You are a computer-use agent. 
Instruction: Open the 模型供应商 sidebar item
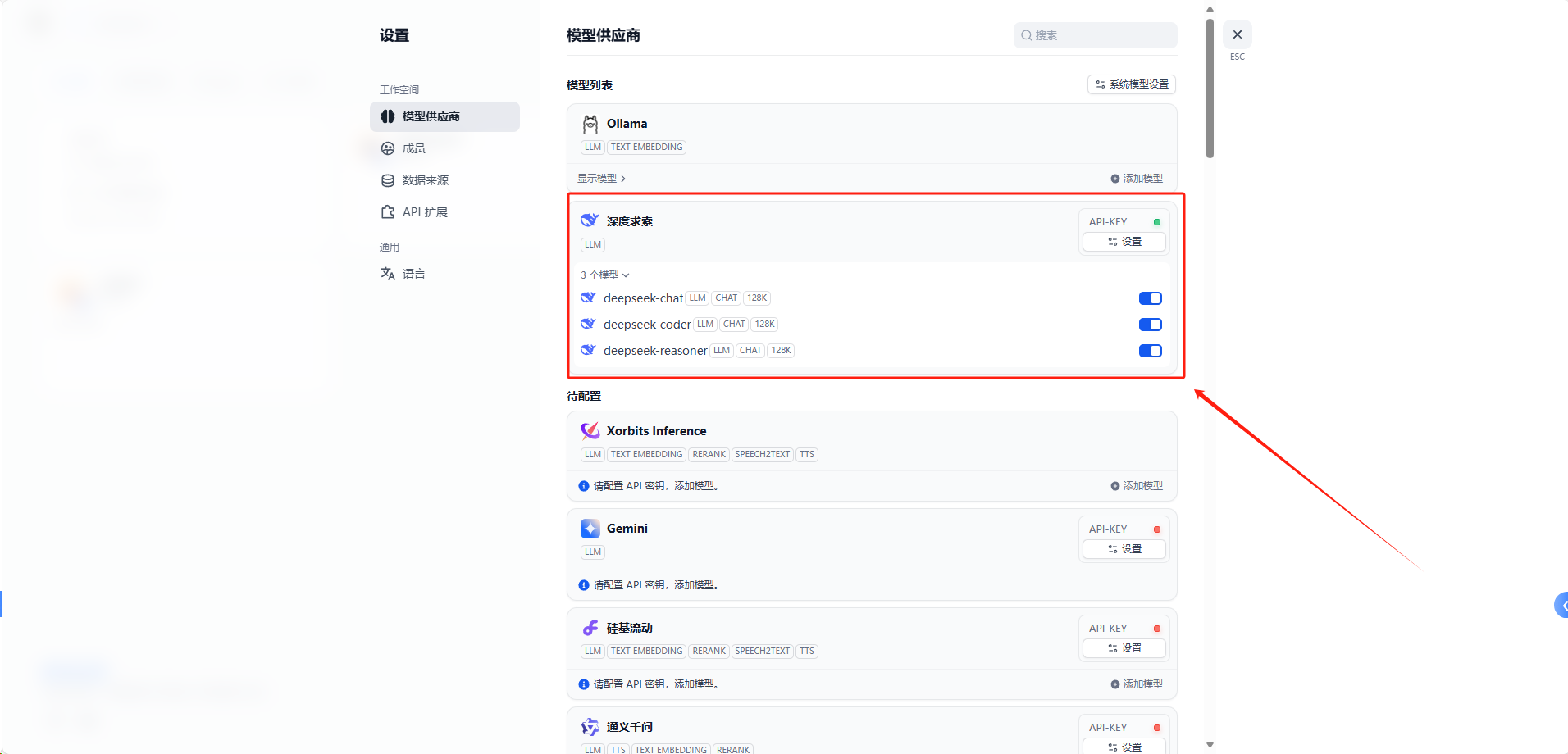click(x=444, y=116)
